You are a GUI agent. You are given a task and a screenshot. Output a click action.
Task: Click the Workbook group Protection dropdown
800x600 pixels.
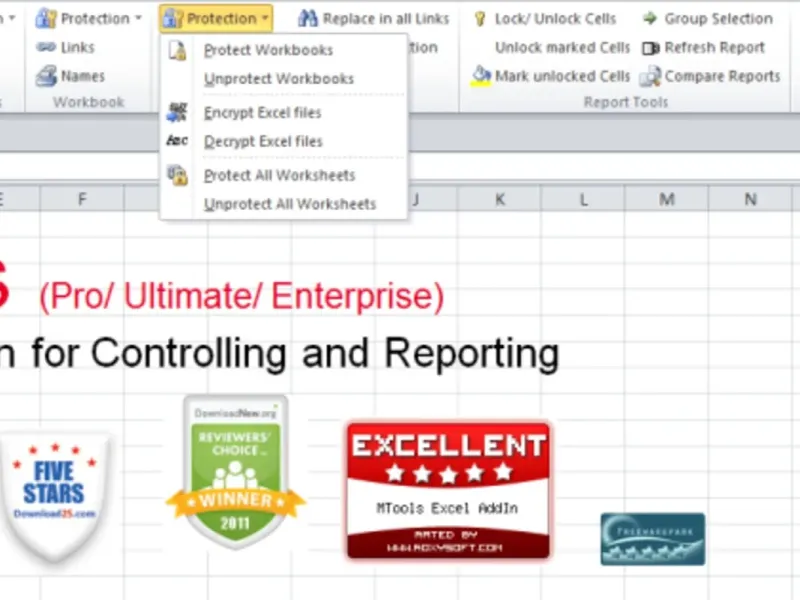pos(89,19)
